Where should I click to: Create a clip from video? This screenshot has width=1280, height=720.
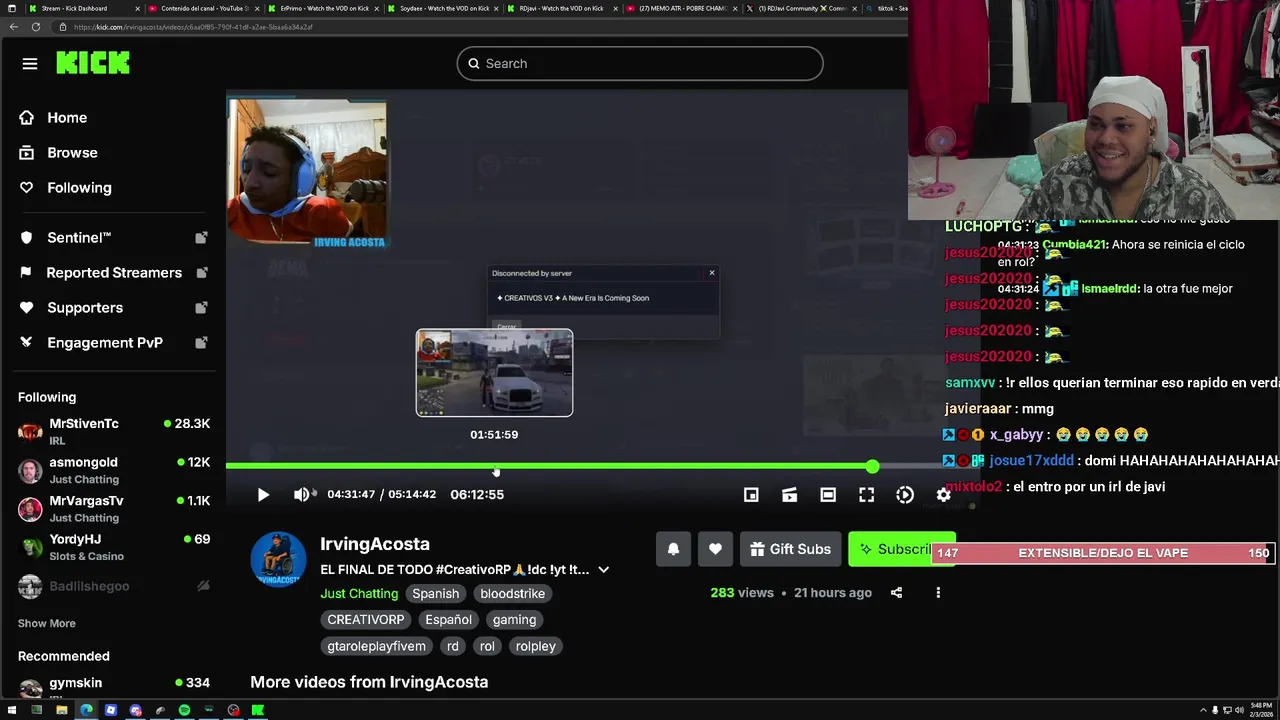[x=789, y=494]
